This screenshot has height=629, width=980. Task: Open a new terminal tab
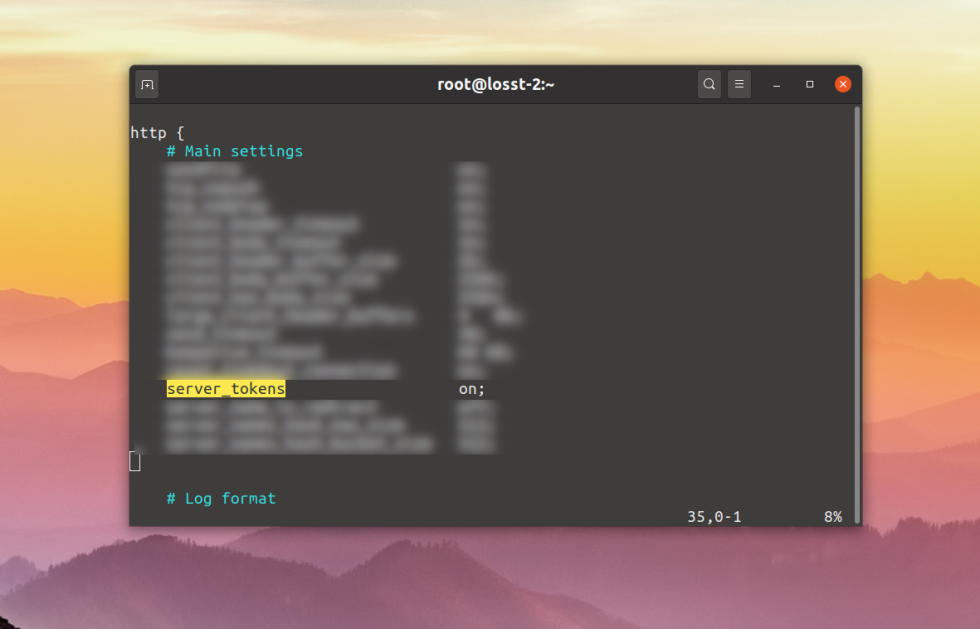[x=147, y=84]
